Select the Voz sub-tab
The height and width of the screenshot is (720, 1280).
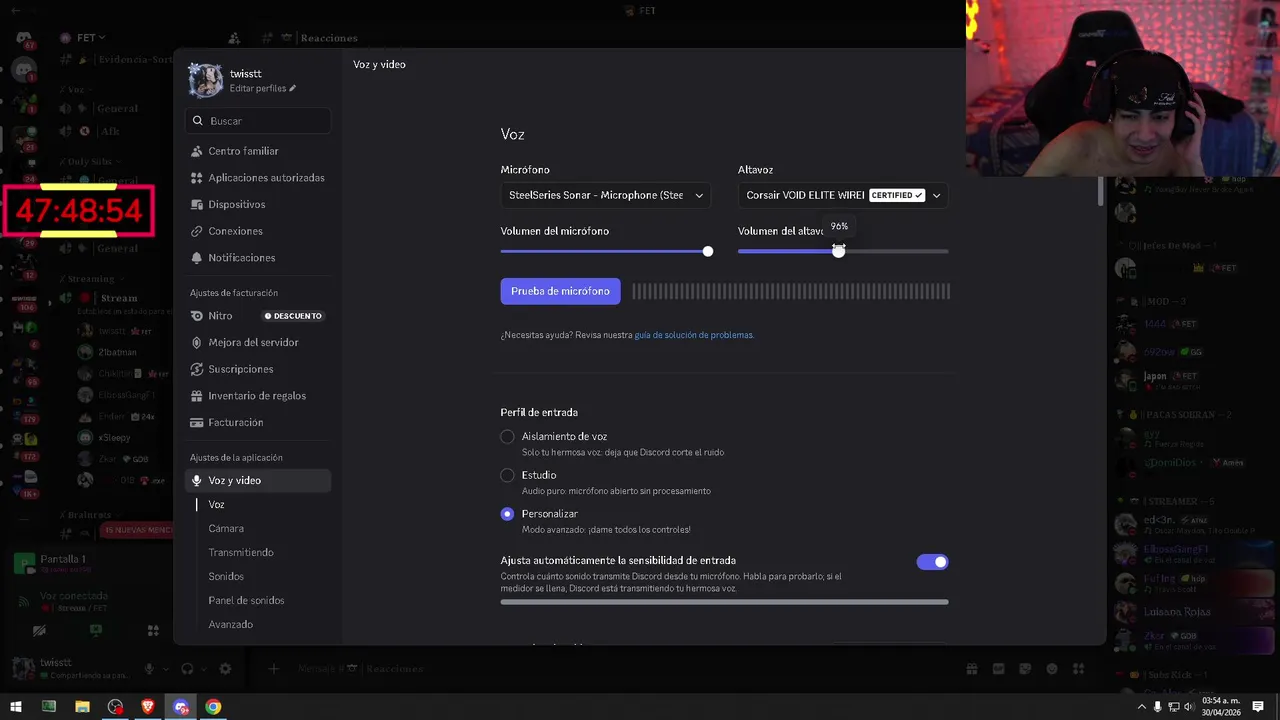coord(217,505)
